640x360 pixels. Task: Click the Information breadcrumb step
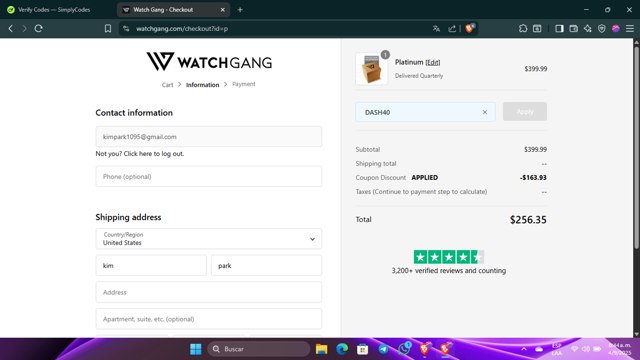tap(202, 85)
